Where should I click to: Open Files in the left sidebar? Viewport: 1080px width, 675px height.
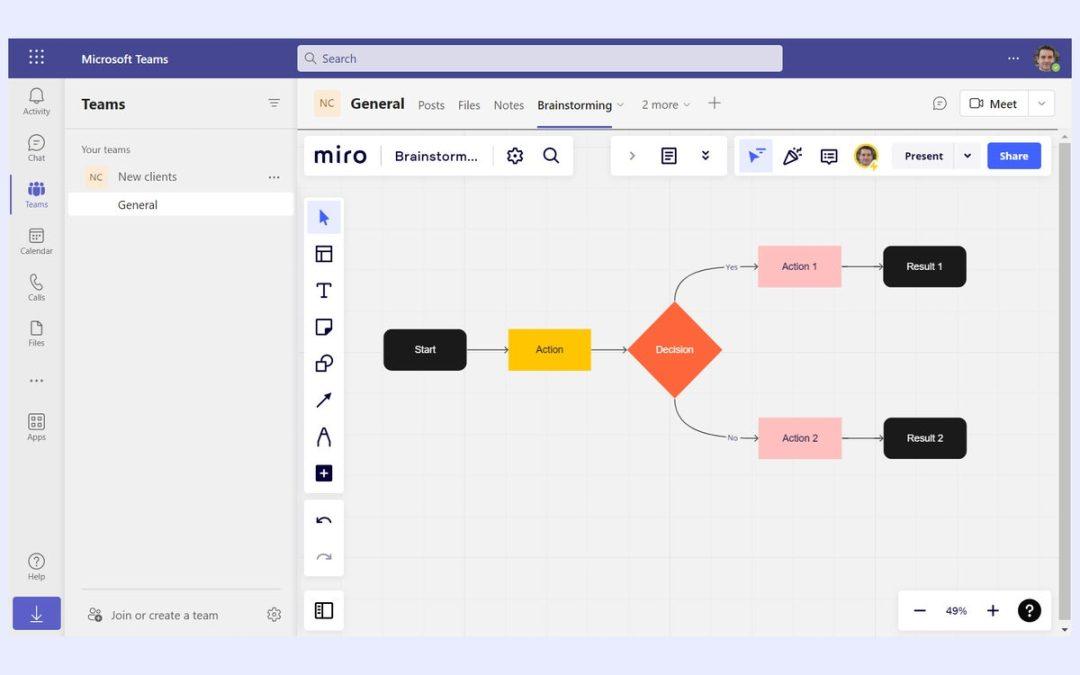coord(37,333)
